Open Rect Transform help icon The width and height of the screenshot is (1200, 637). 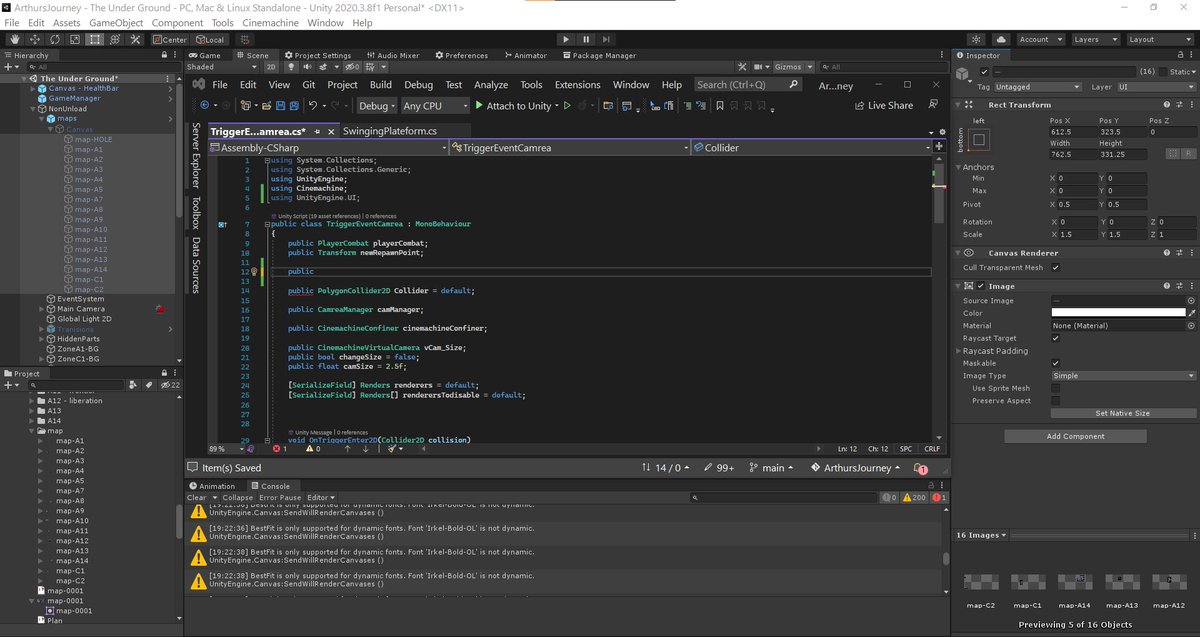[1167, 104]
